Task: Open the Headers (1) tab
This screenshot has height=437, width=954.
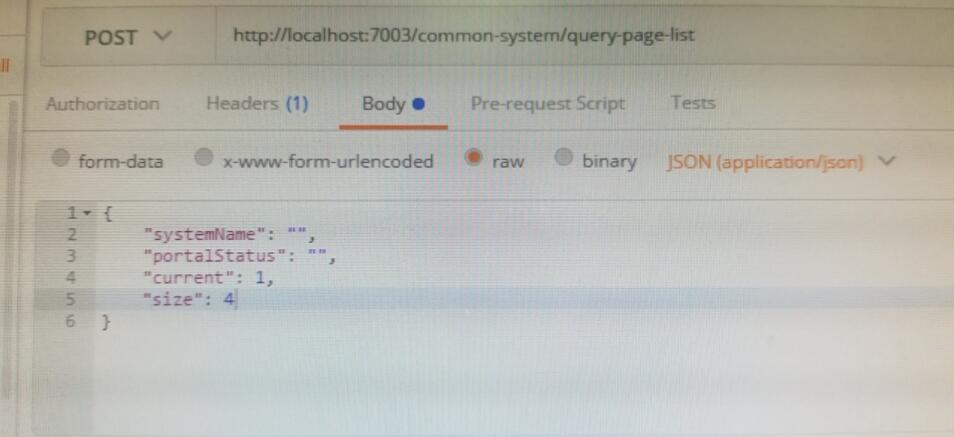Action: pyautogui.click(x=257, y=103)
